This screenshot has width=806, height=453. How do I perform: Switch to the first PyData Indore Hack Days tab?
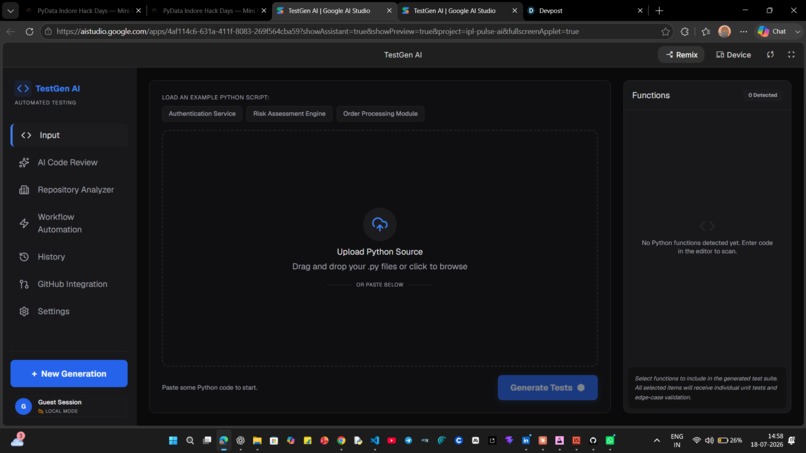coord(84,10)
